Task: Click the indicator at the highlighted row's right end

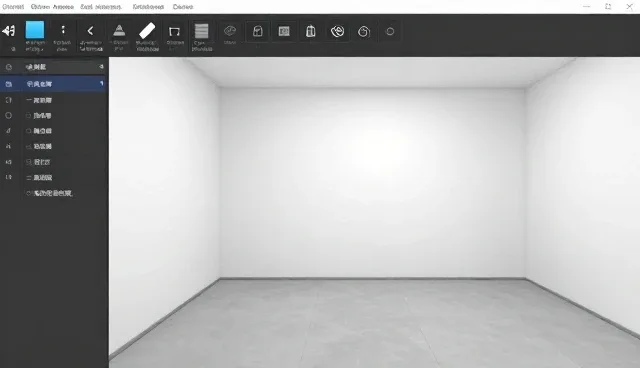Action: [102, 83]
